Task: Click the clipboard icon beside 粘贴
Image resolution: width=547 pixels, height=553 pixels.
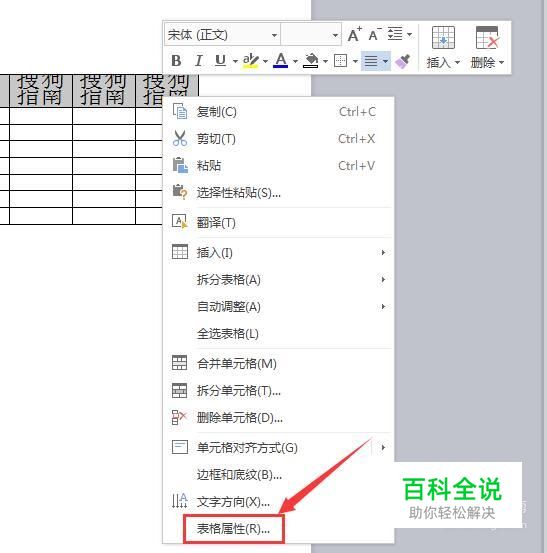Action: pyautogui.click(x=180, y=165)
